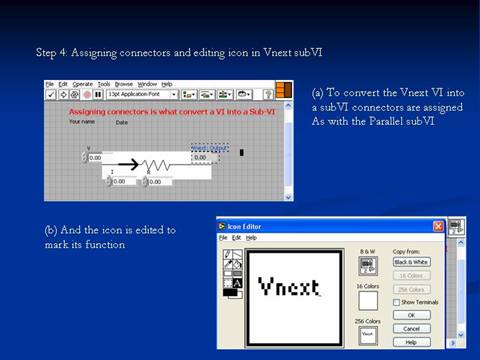Select the text tool marked A
This screenshot has width=480, height=360.
tap(237, 284)
